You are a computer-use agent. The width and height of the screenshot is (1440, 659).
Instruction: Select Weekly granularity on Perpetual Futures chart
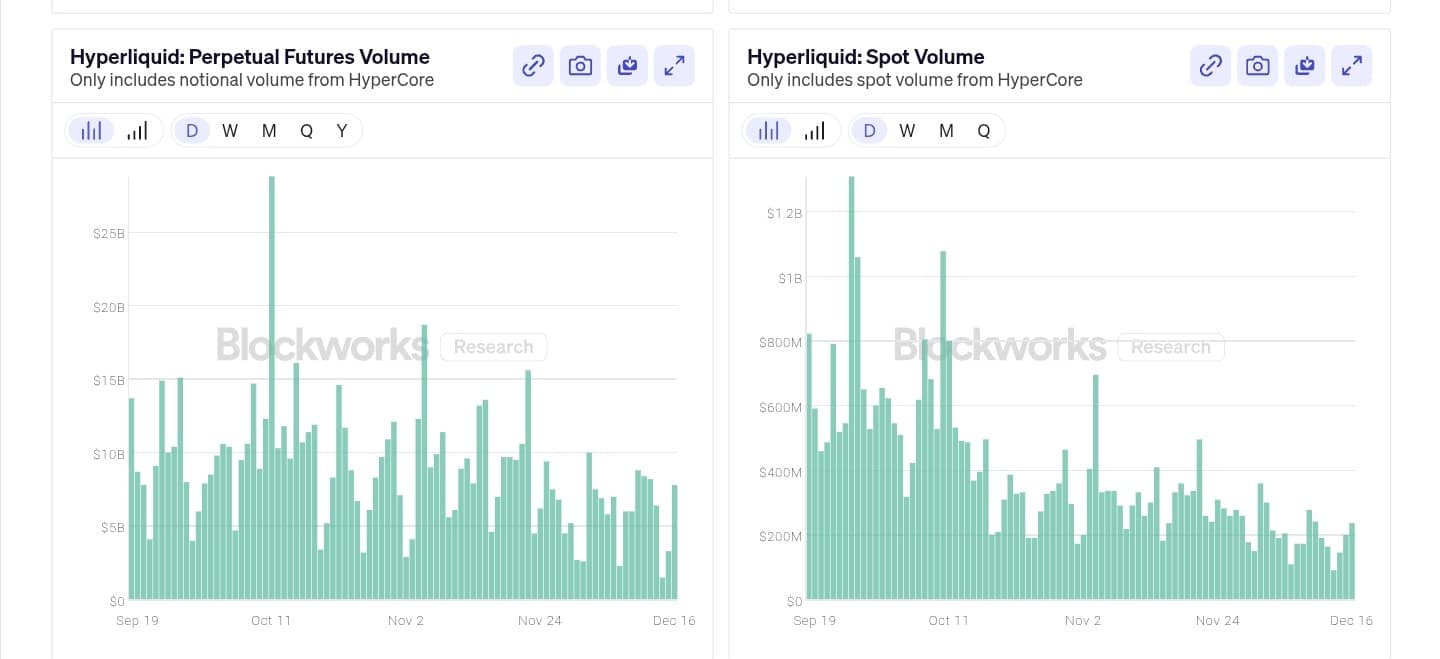point(230,130)
